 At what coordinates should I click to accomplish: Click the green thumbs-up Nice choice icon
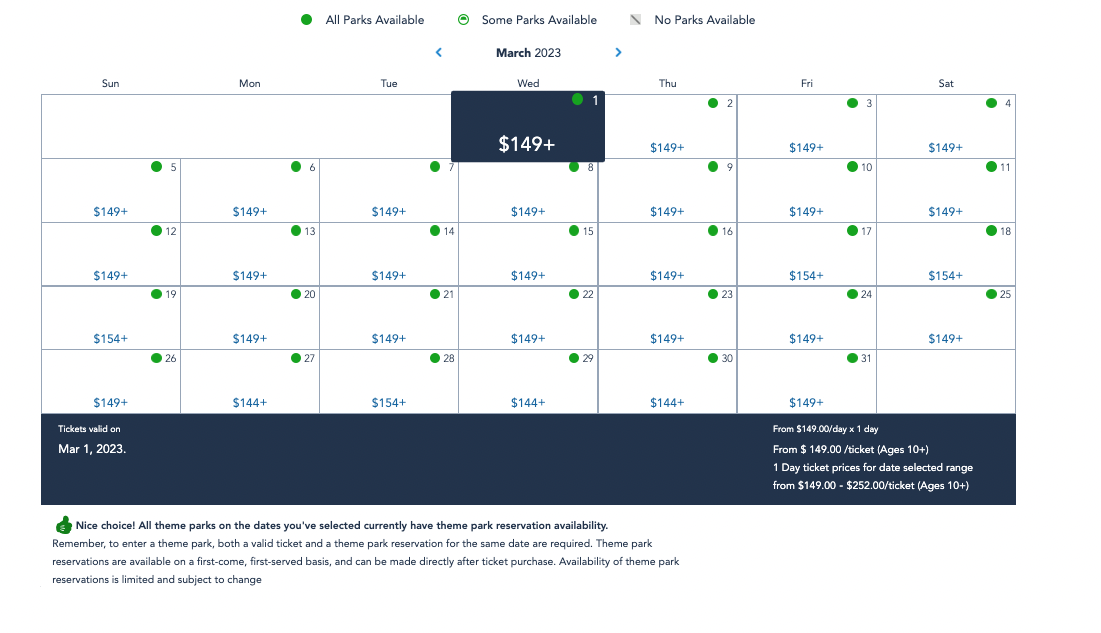coord(62,525)
